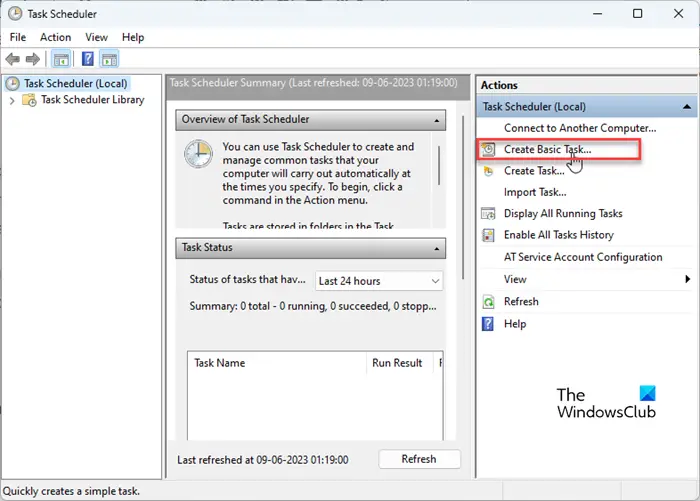
Task: Toggle Show/Hide Console Tree toolbar icon
Action: click(61, 59)
